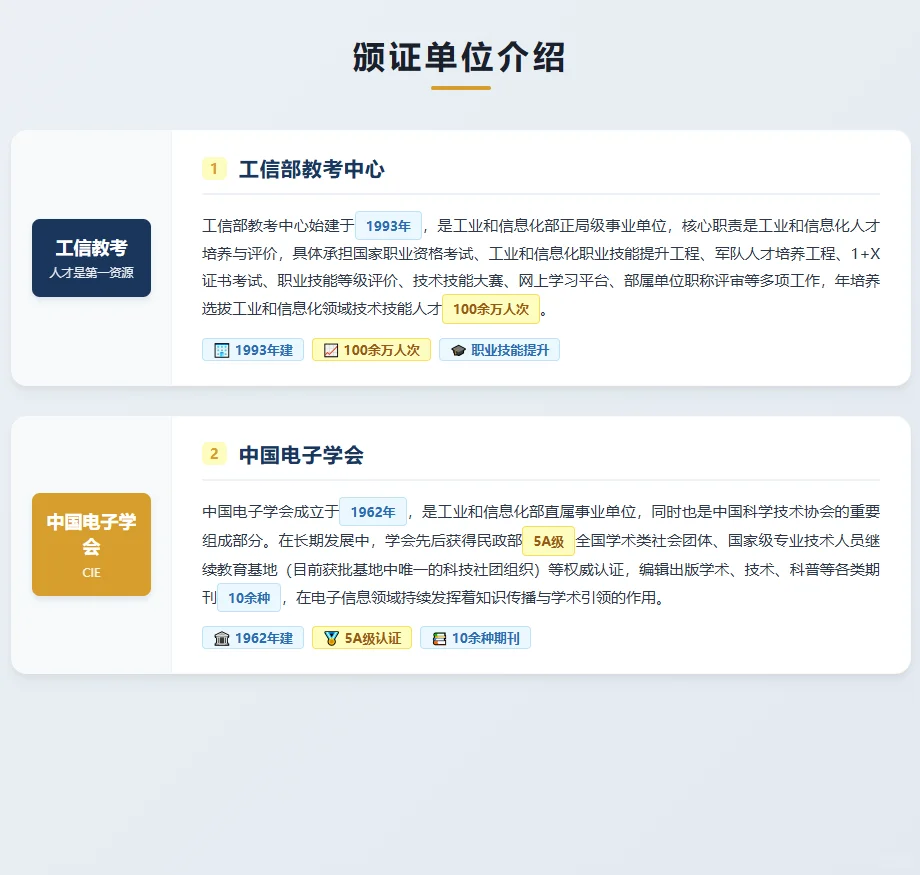Click the highlighted 1993年 in the paragraph
The width and height of the screenshot is (920, 875).
point(388,226)
